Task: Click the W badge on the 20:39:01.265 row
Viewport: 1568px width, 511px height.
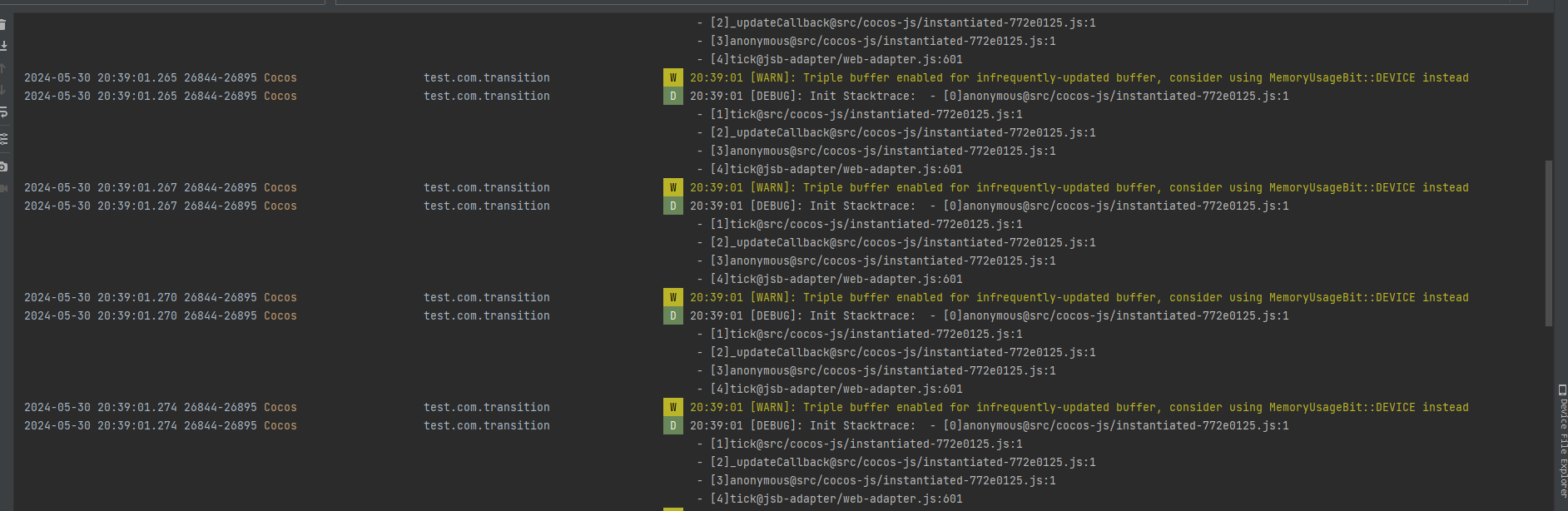Action: coord(672,77)
